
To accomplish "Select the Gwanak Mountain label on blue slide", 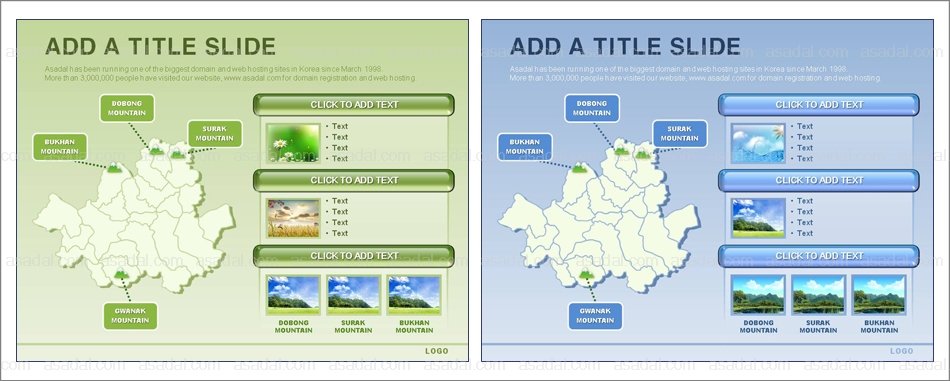I will (595, 316).
